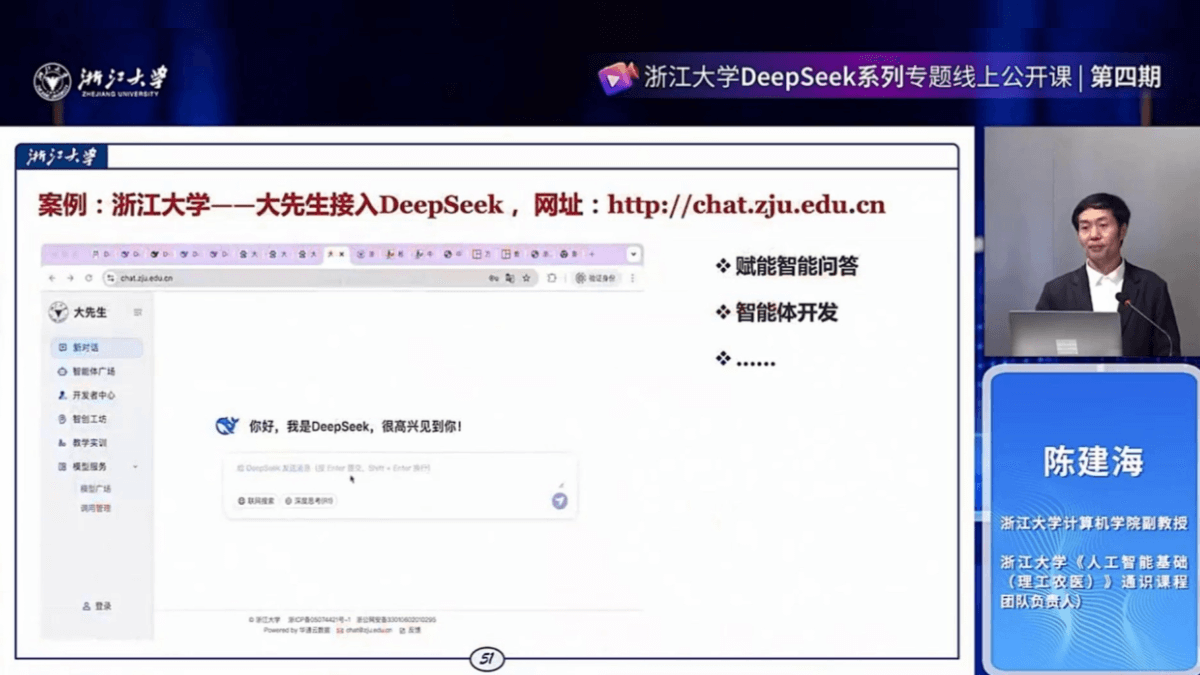Open a new browser tab with plus

[x=591, y=254]
